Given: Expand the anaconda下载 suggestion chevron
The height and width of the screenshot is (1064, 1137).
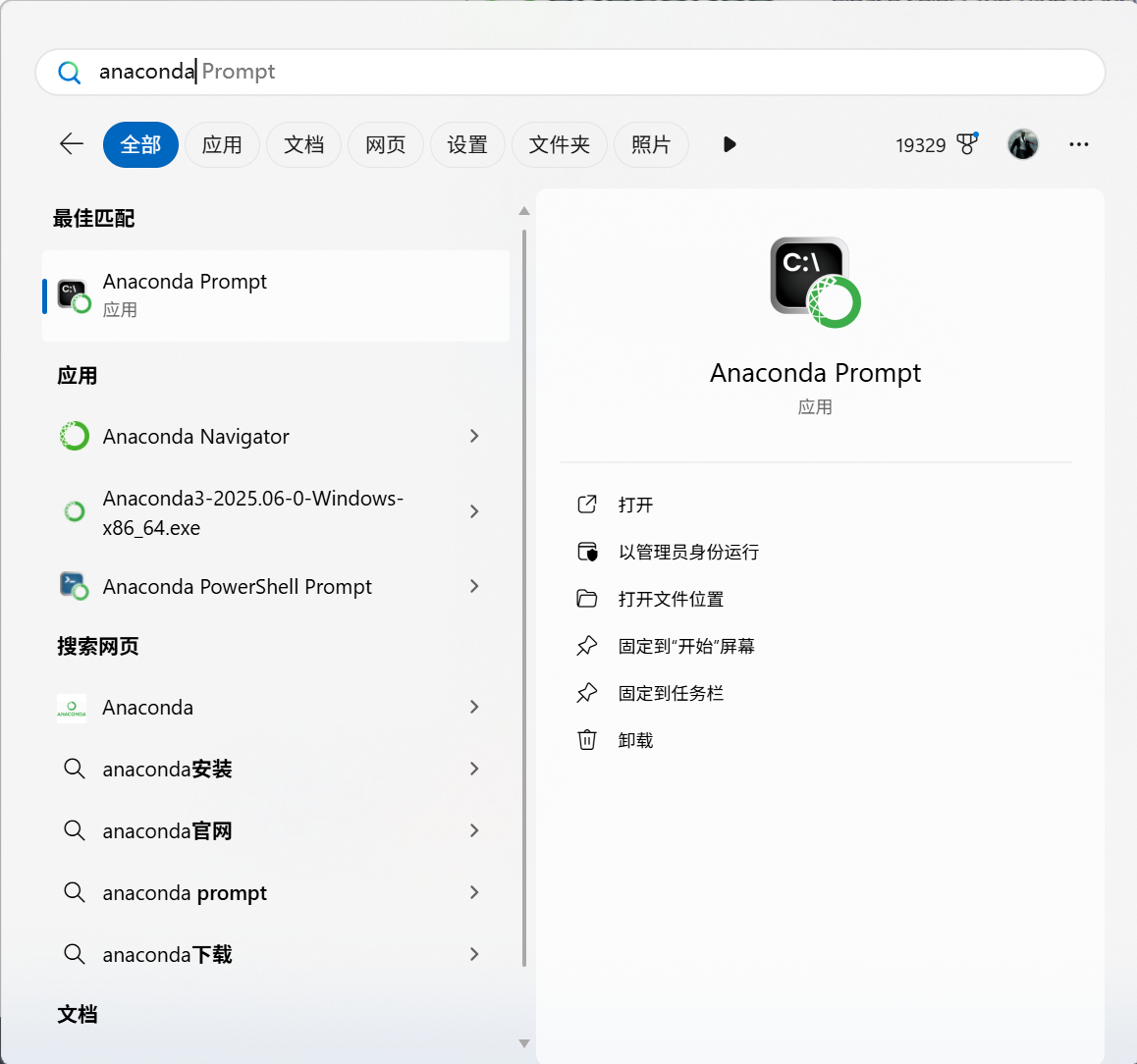Looking at the screenshot, I should 474,954.
